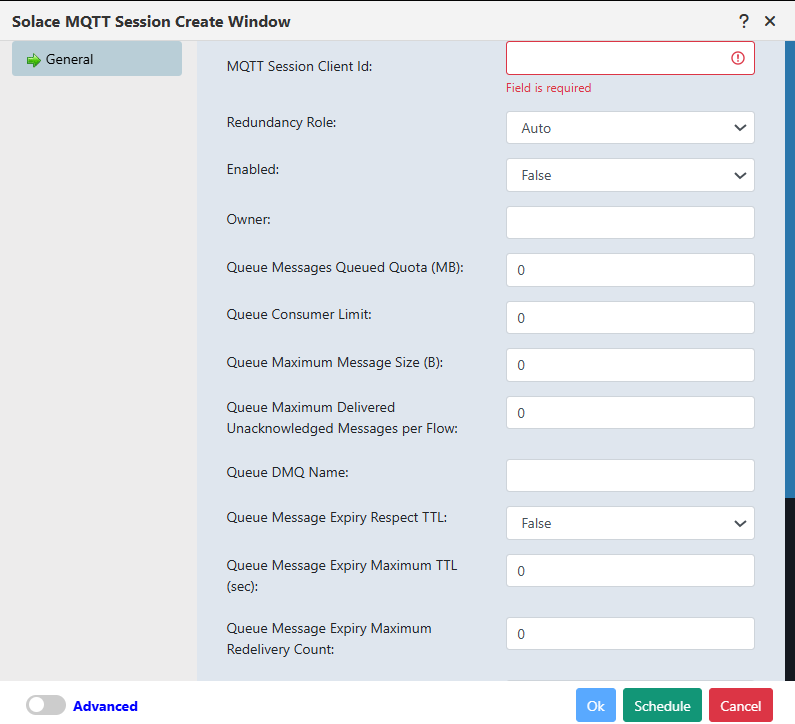Click the Schedule button
This screenshot has height=724, width=795.
pos(662,705)
